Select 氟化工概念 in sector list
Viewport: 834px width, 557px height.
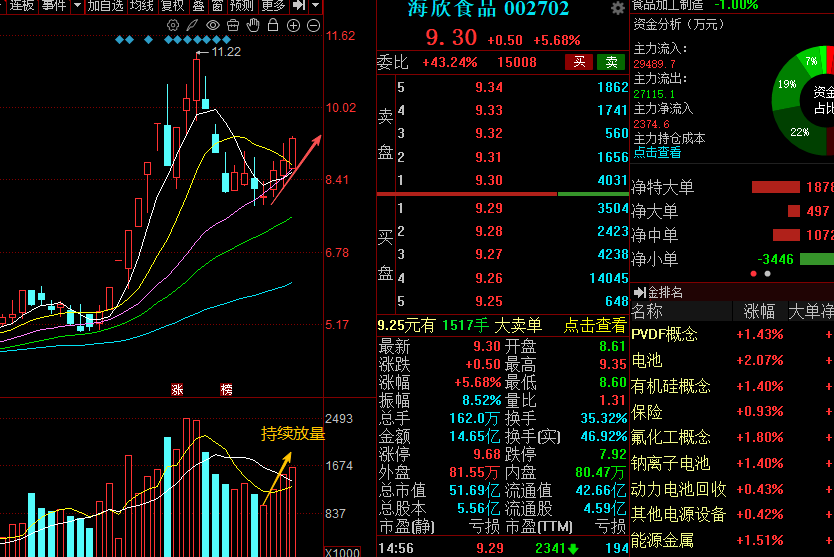(x=671, y=437)
